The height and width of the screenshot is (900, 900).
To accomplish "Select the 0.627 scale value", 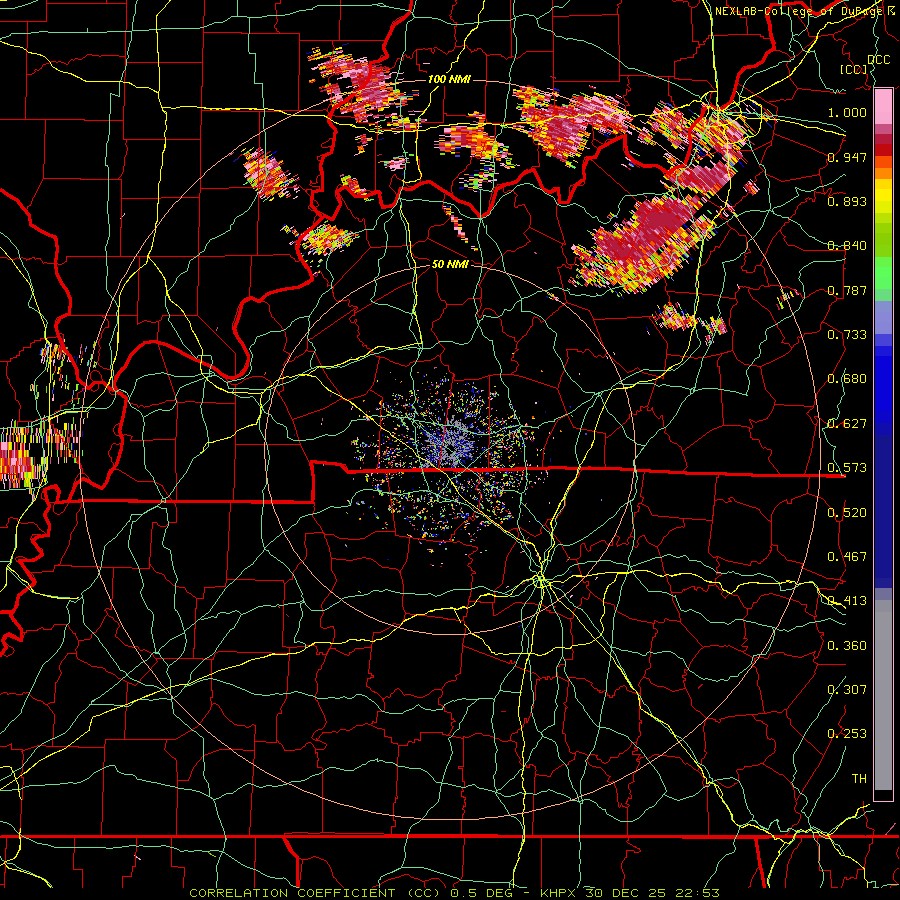I will click(x=847, y=424).
